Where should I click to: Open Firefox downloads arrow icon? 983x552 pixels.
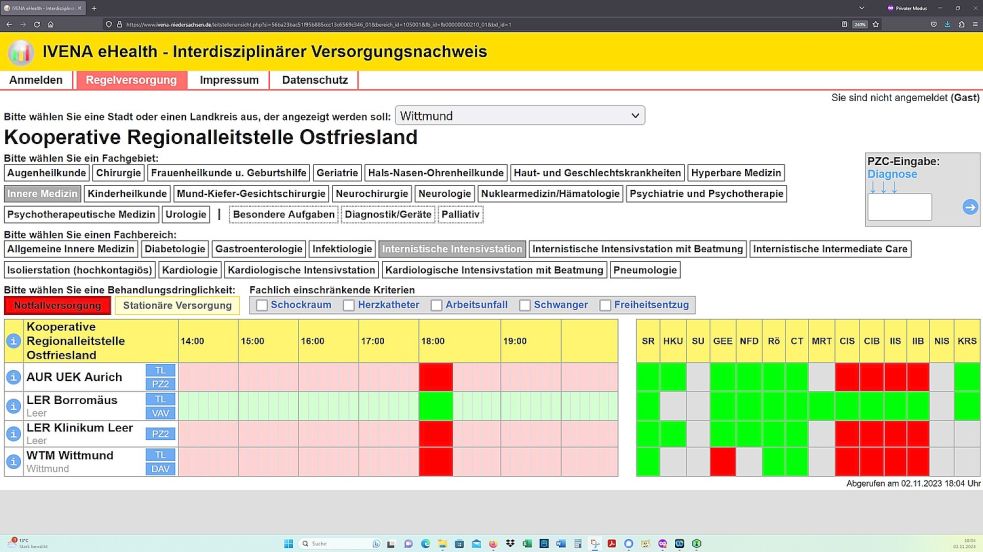click(x=947, y=24)
